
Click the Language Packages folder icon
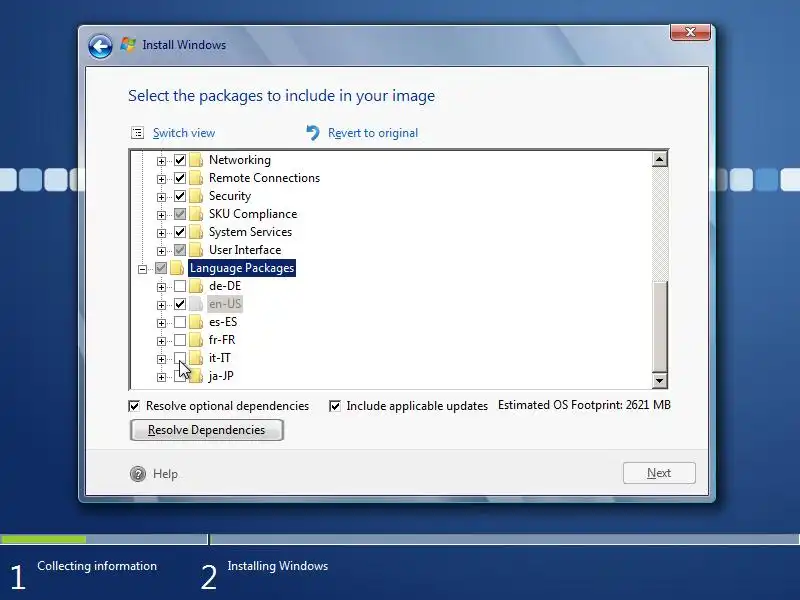(177, 268)
